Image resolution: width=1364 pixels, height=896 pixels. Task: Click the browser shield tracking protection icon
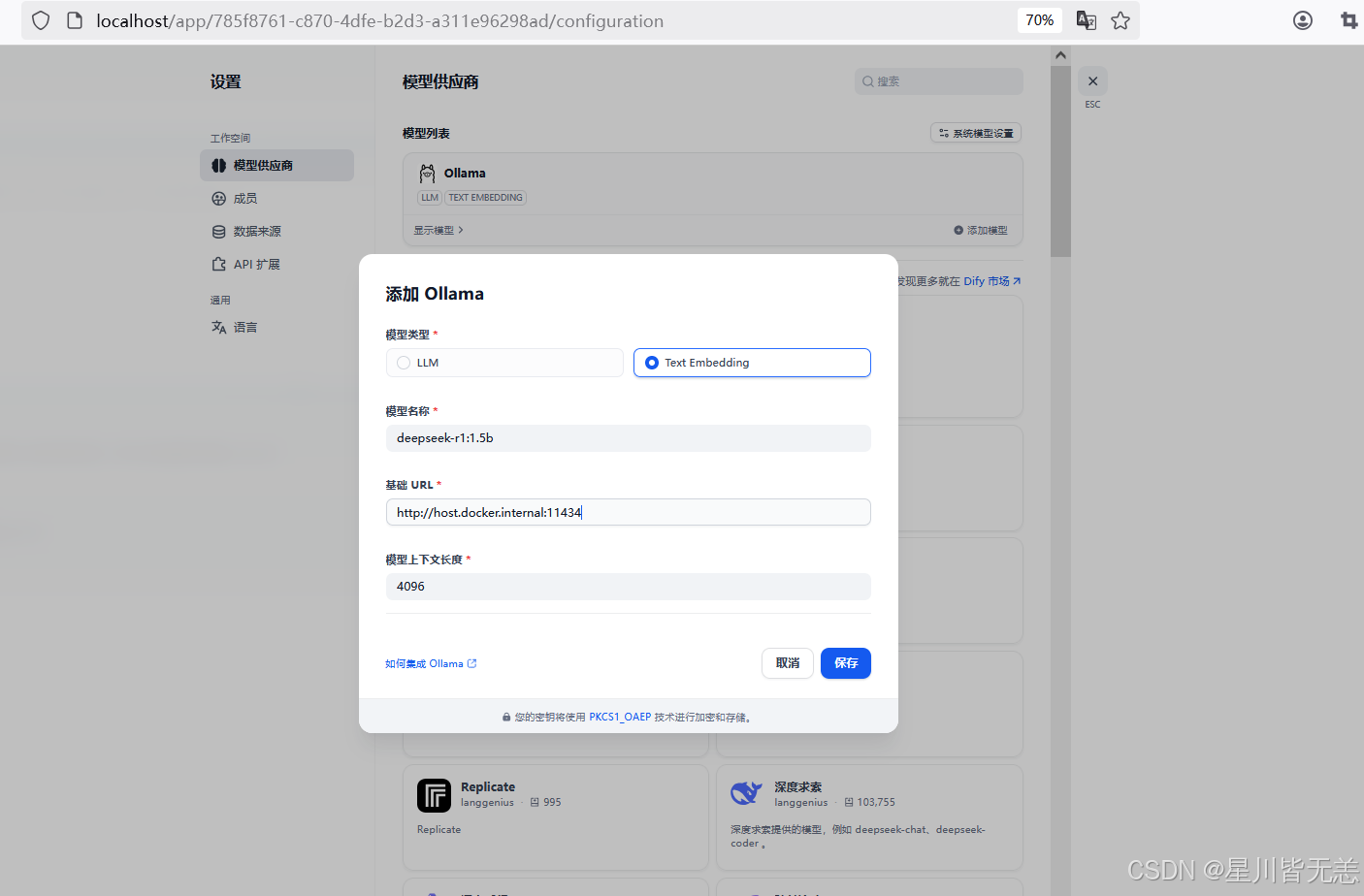(41, 20)
